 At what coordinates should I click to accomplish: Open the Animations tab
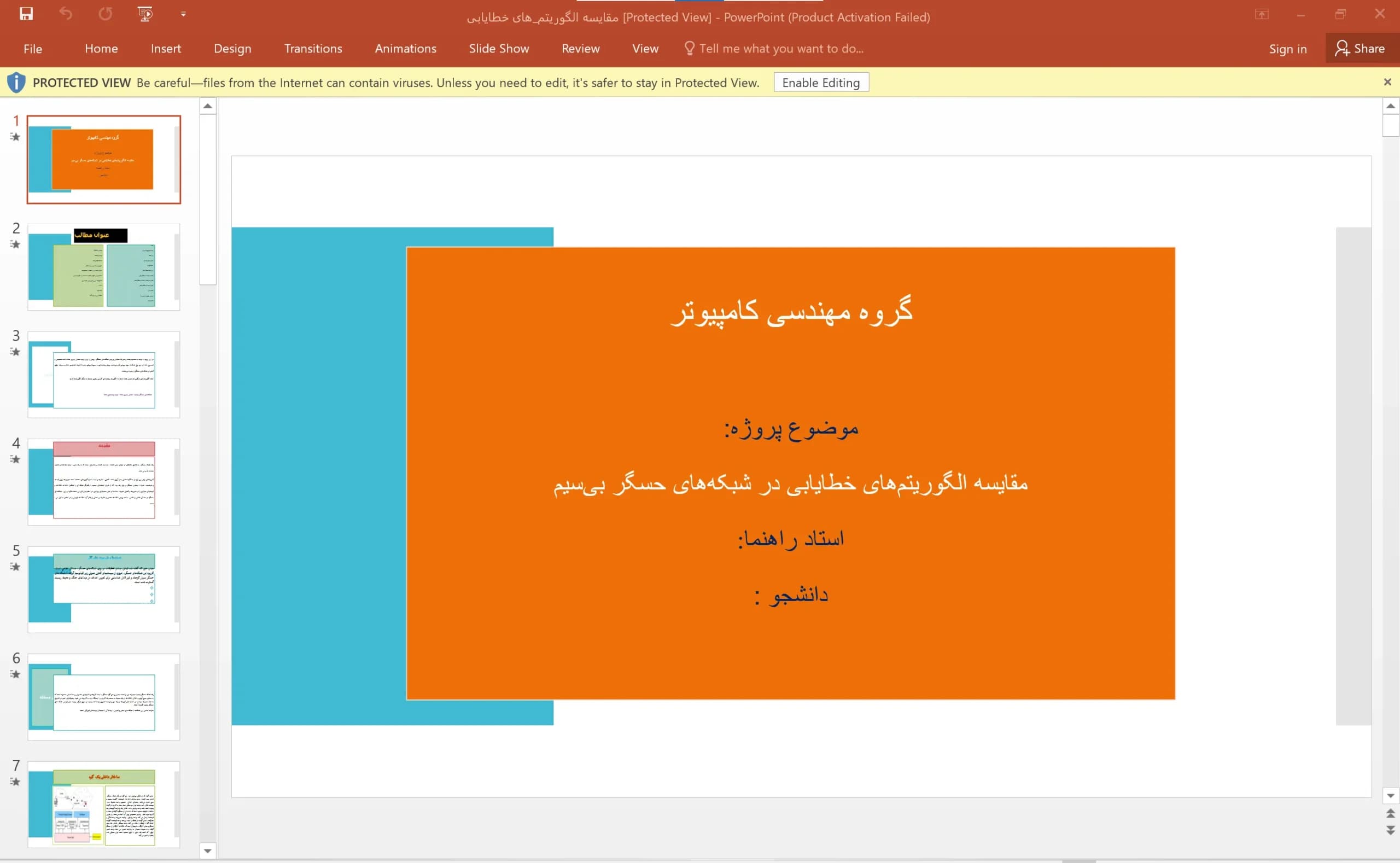coord(405,49)
